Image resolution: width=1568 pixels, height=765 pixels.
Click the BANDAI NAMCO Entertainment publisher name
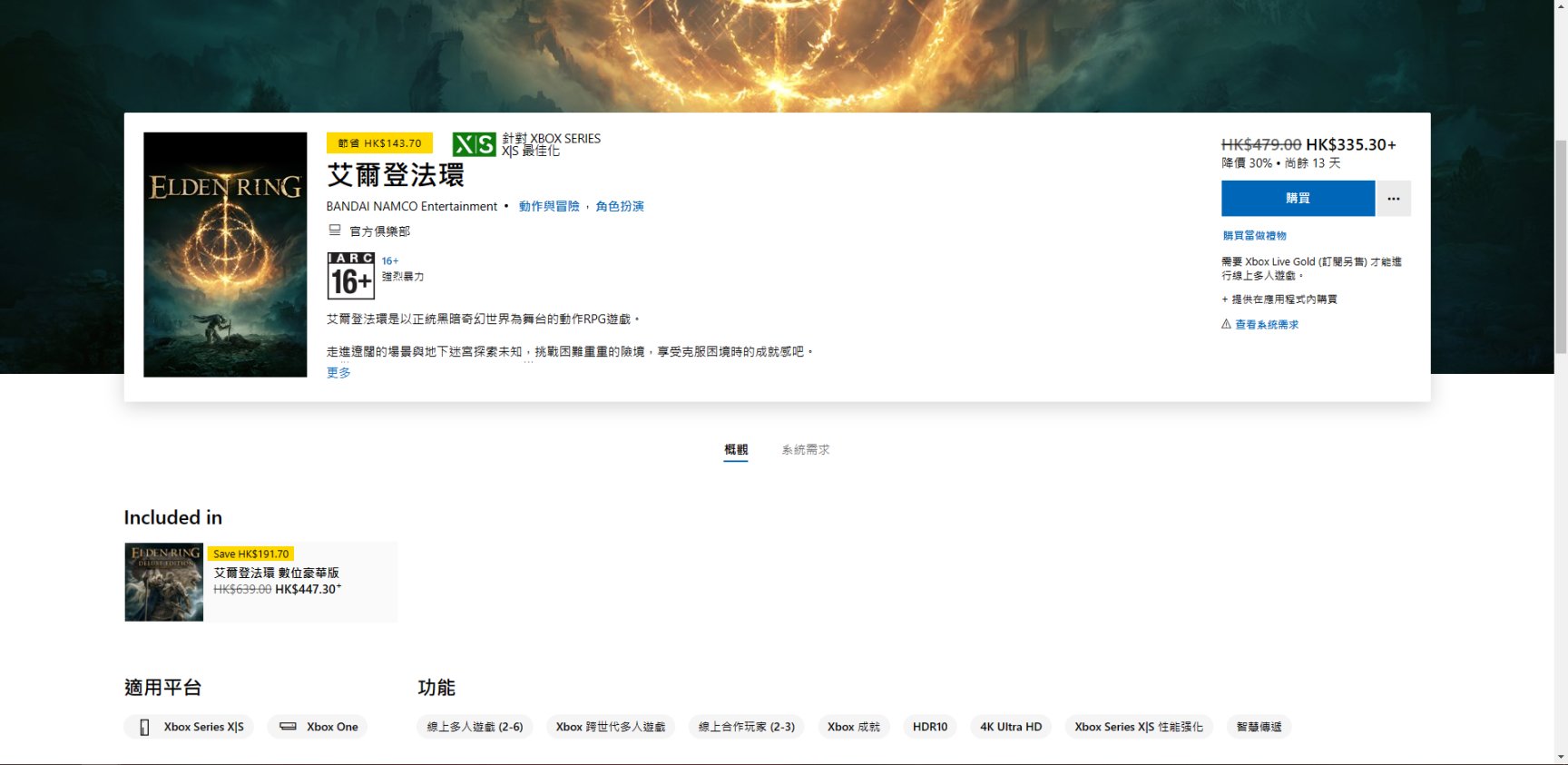tap(412, 207)
